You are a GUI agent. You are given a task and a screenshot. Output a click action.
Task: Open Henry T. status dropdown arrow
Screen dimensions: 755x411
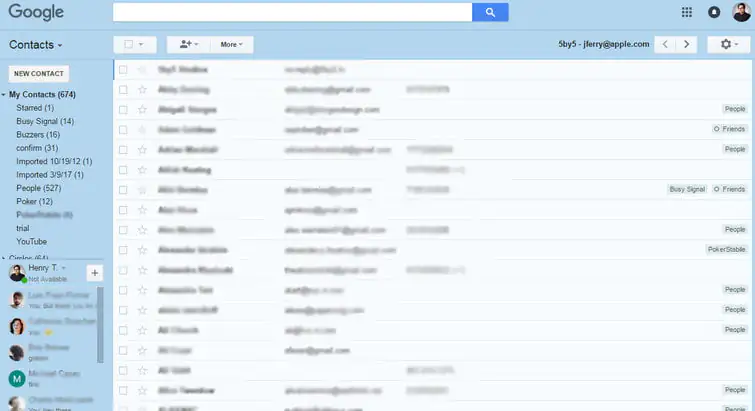(x=64, y=268)
